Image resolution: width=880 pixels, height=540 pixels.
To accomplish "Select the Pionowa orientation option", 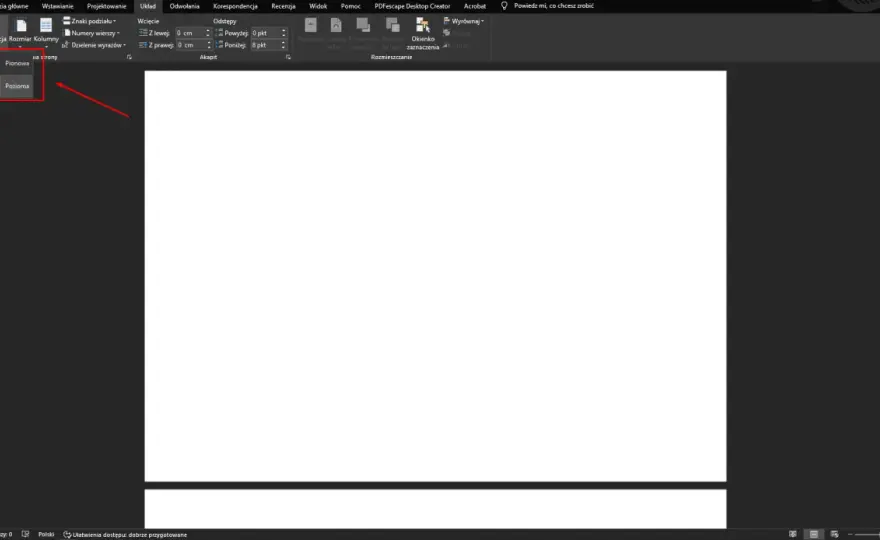I will [x=17, y=63].
